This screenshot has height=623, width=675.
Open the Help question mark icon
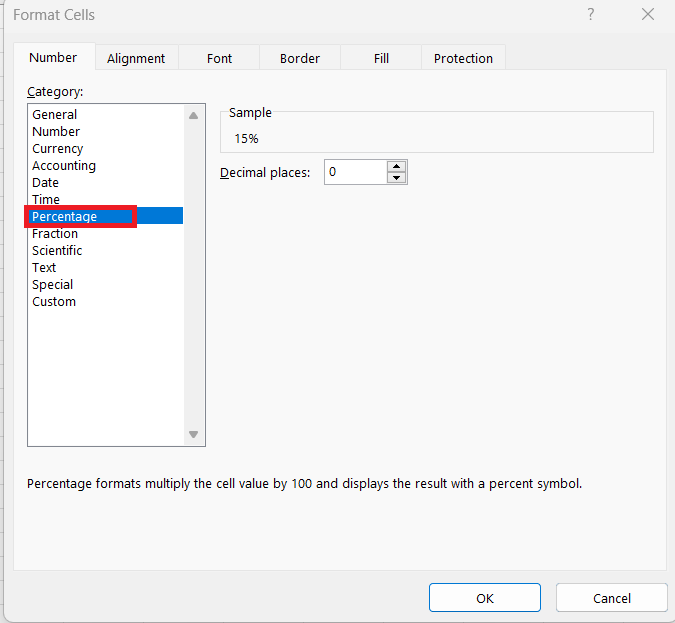tap(591, 15)
